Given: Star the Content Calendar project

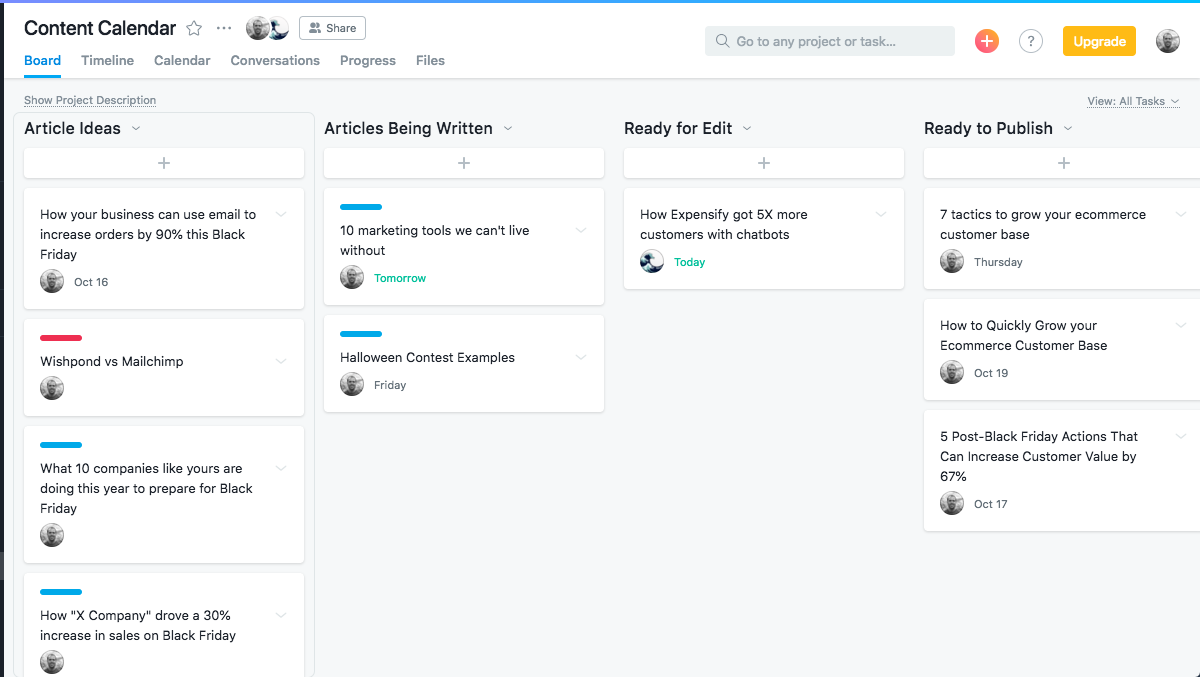Looking at the screenshot, I should [x=194, y=28].
